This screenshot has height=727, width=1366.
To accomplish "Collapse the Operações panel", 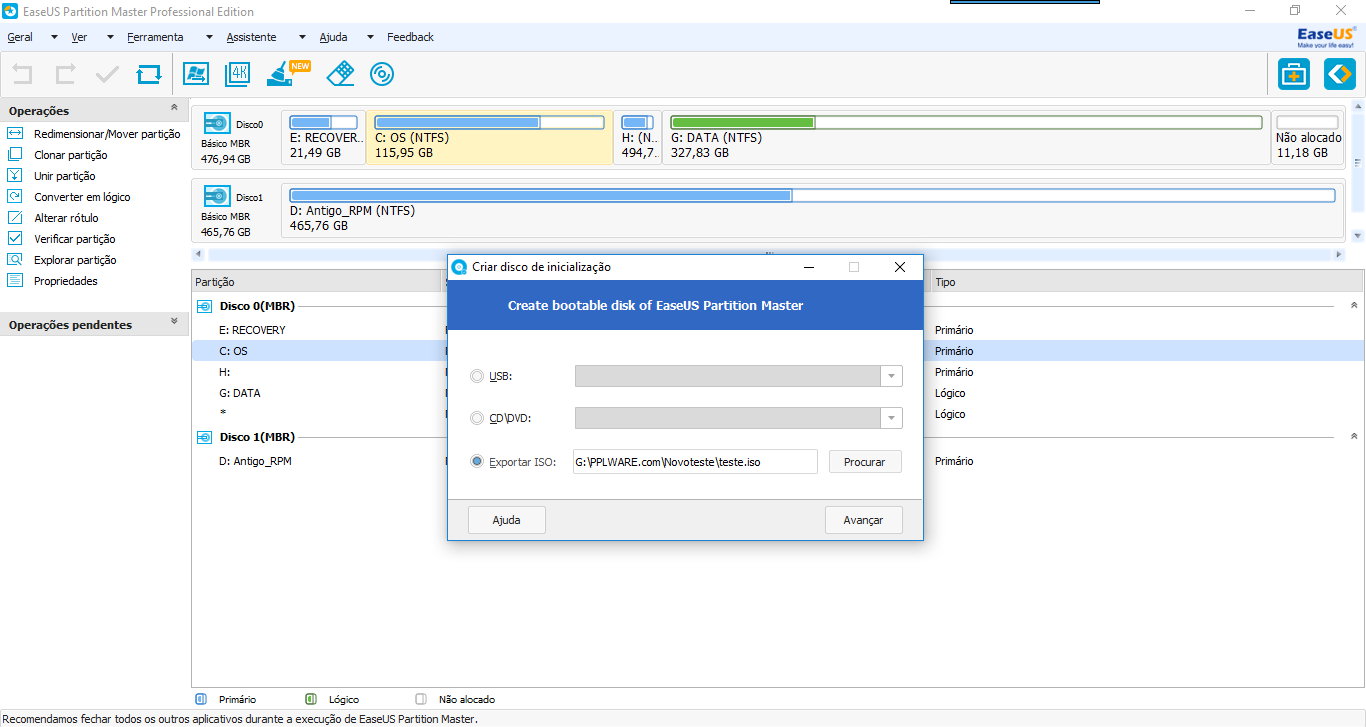I will tap(174, 108).
